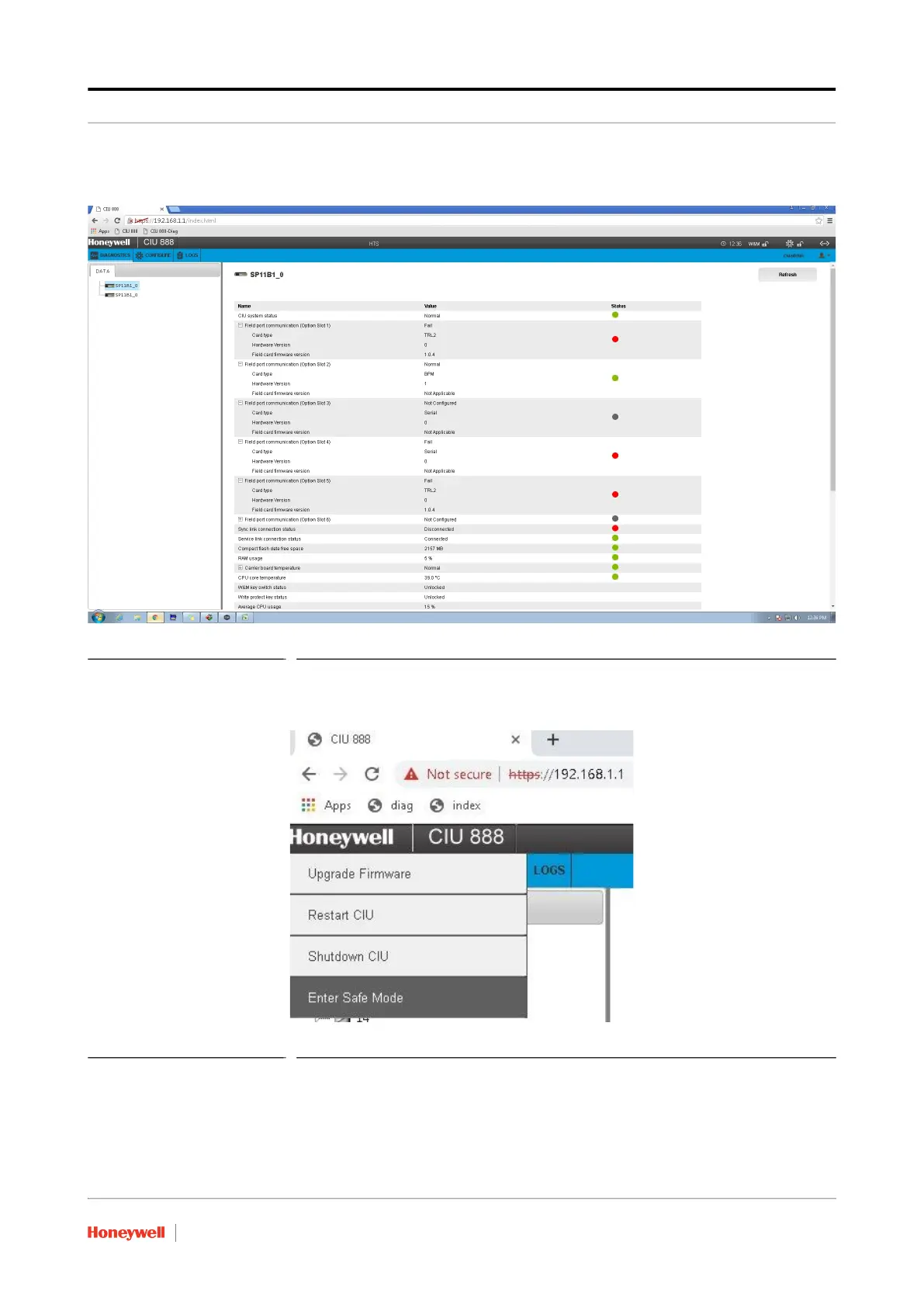The width and height of the screenshot is (924, 1307).
Task: Click red status dot for Sync link connection
Action: pos(615,529)
